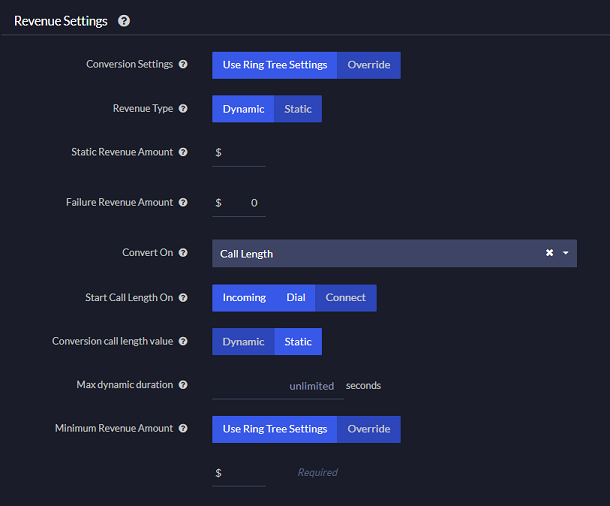Open the Call Length combo box
610x506 pixels.
(x=394, y=253)
